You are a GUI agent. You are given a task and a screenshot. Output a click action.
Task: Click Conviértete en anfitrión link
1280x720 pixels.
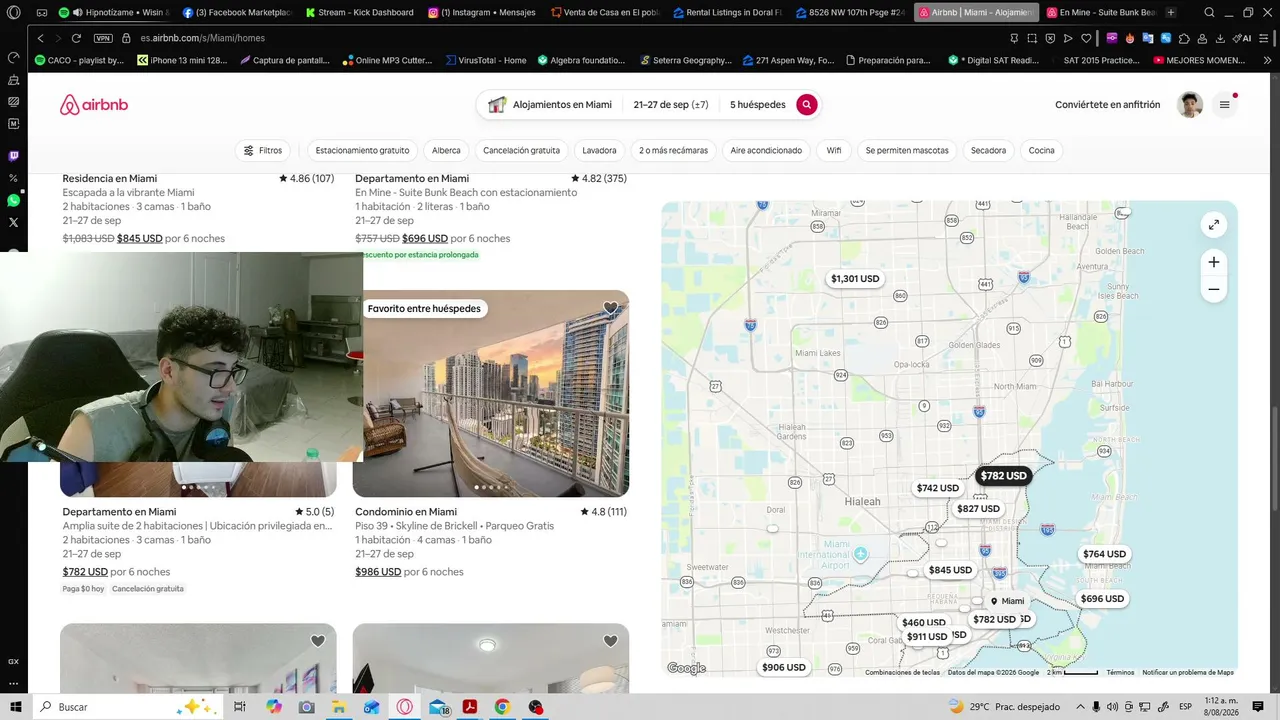(1108, 105)
